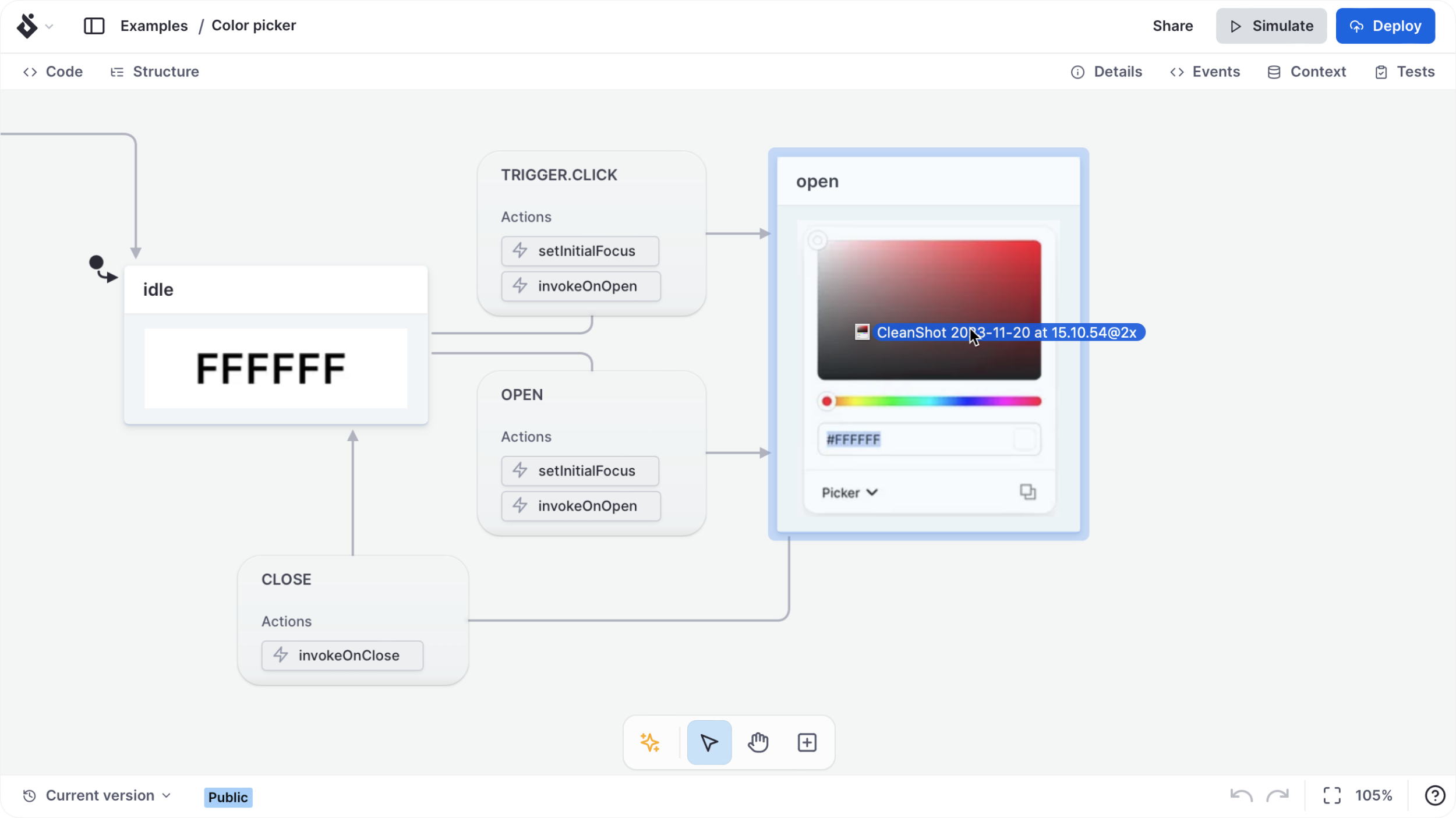Toggle the Share button options
The image size is (1456, 818).
(1172, 26)
